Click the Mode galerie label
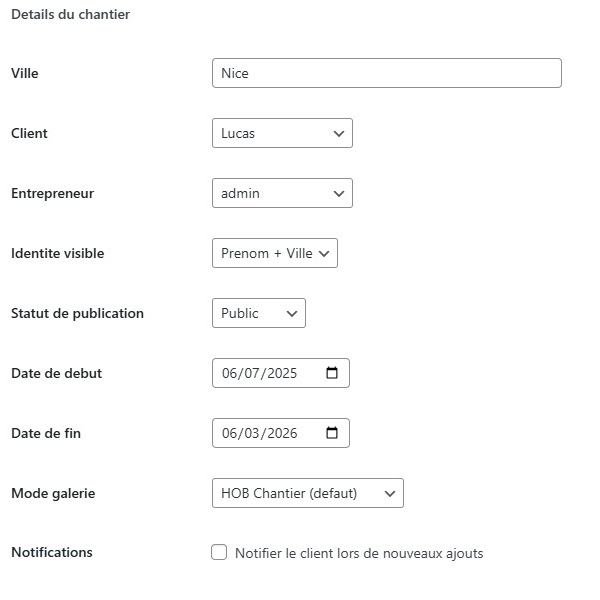This screenshot has height=600, width=600. [x=53, y=493]
